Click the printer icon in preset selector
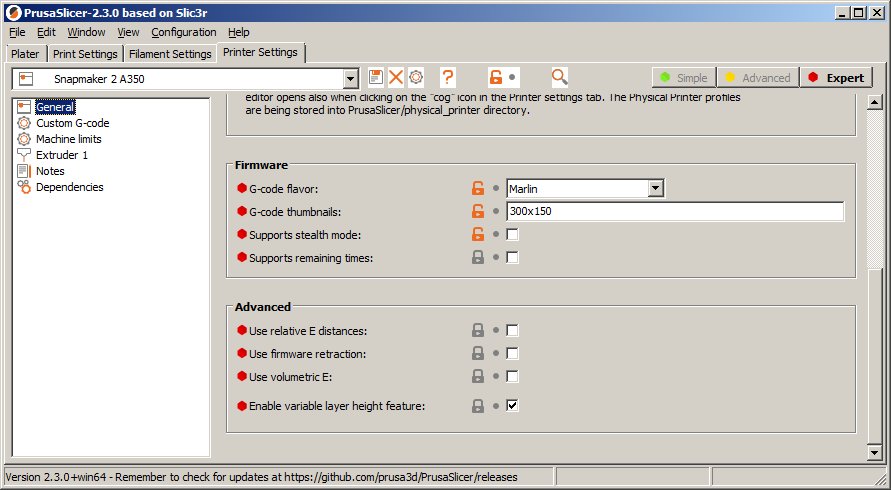 27,79
